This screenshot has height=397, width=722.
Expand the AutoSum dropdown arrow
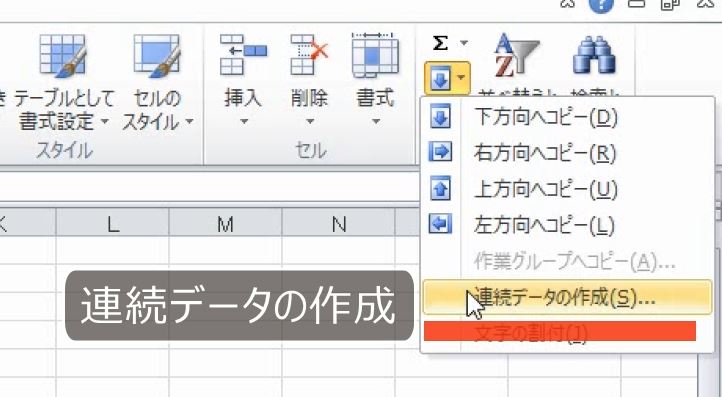(x=464, y=43)
